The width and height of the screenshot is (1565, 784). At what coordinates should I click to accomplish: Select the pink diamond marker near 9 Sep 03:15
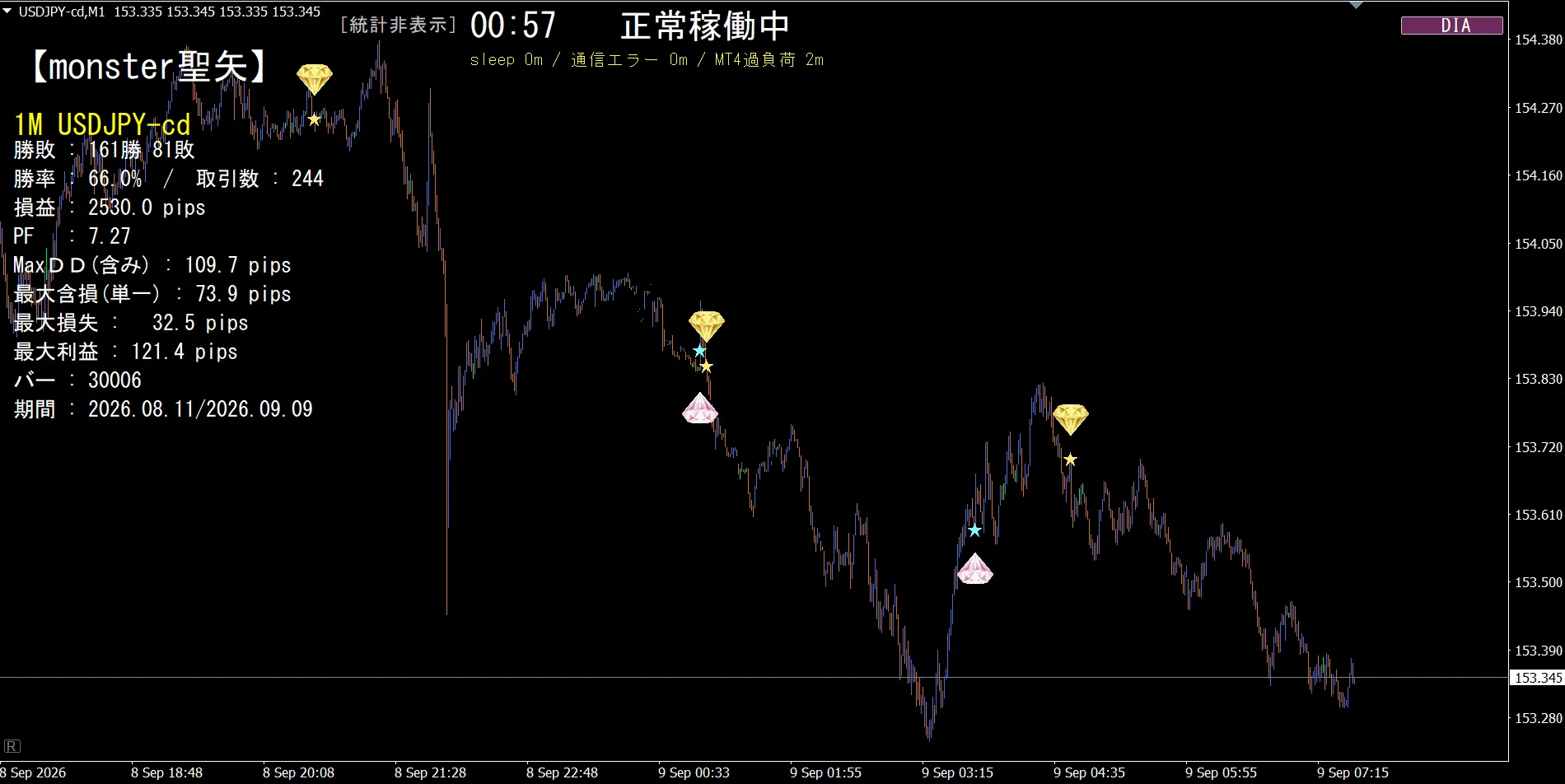click(x=975, y=569)
